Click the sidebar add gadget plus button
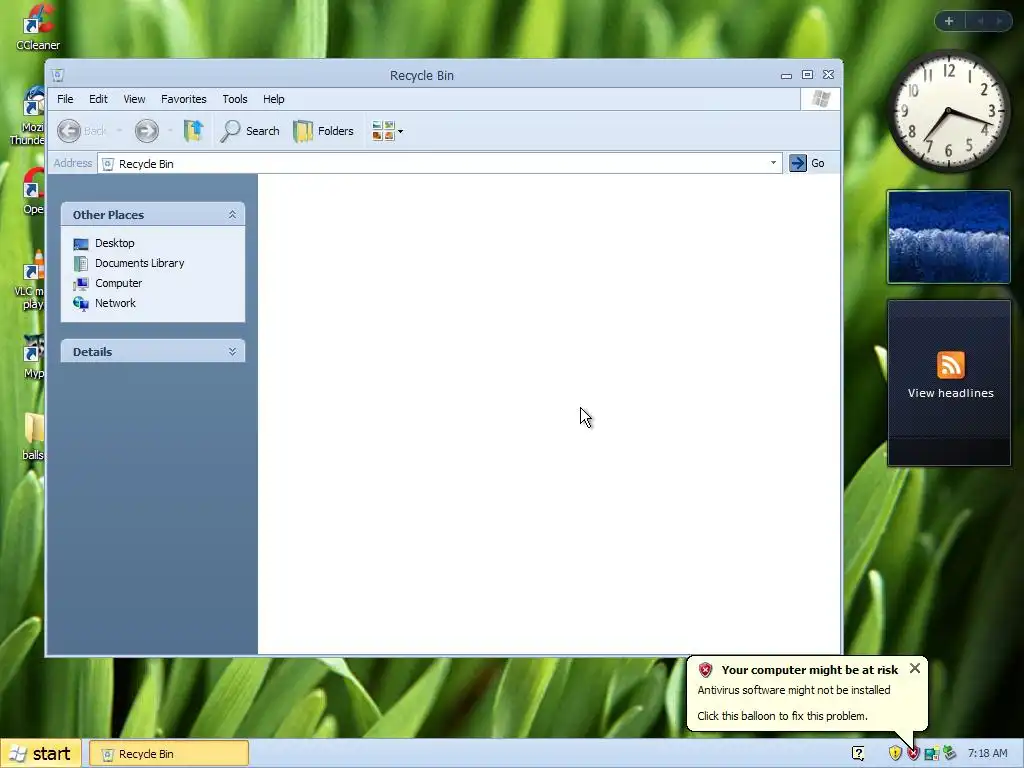 coord(949,21)
